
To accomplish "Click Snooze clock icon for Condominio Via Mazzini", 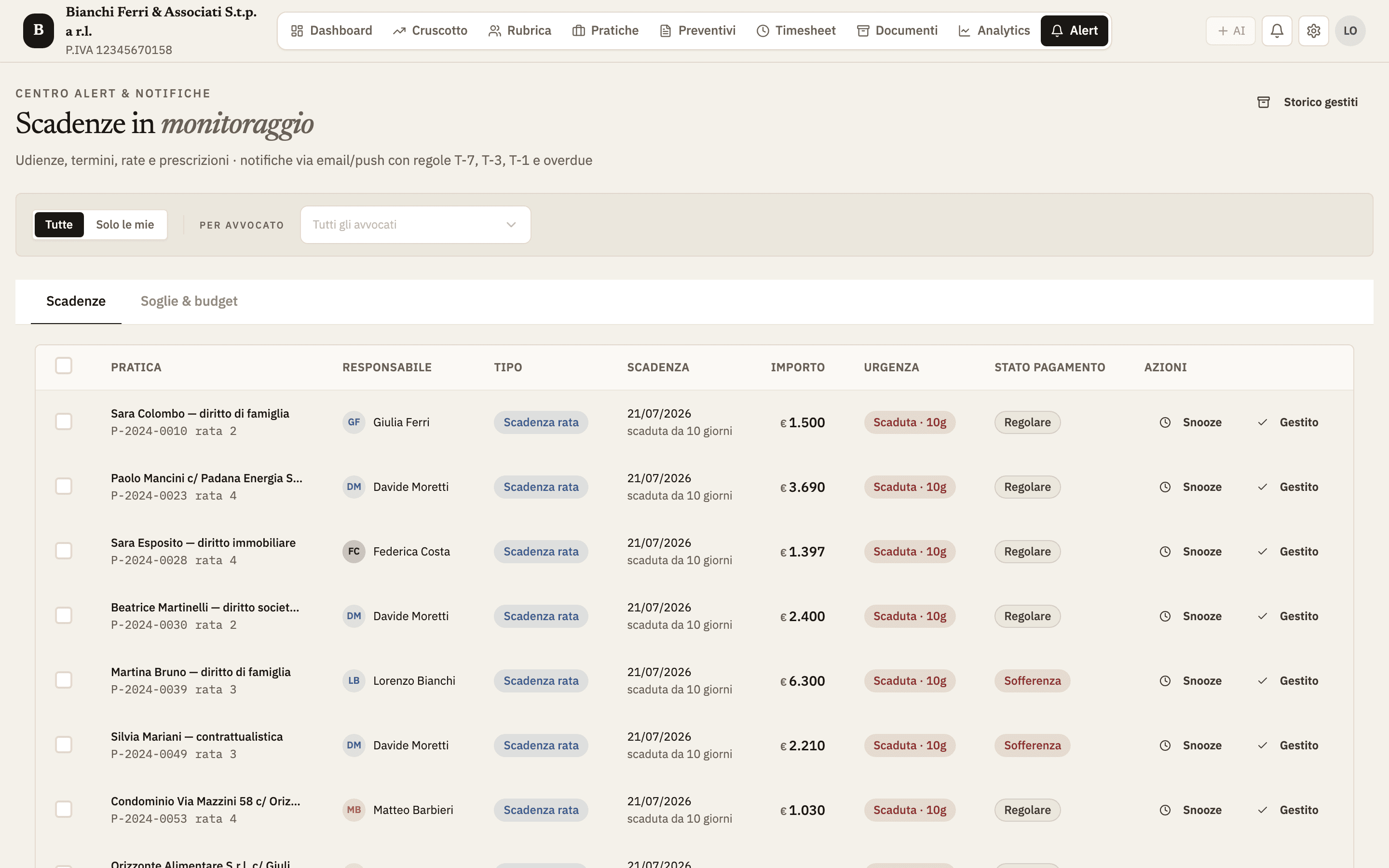I will click(1165, 810).
